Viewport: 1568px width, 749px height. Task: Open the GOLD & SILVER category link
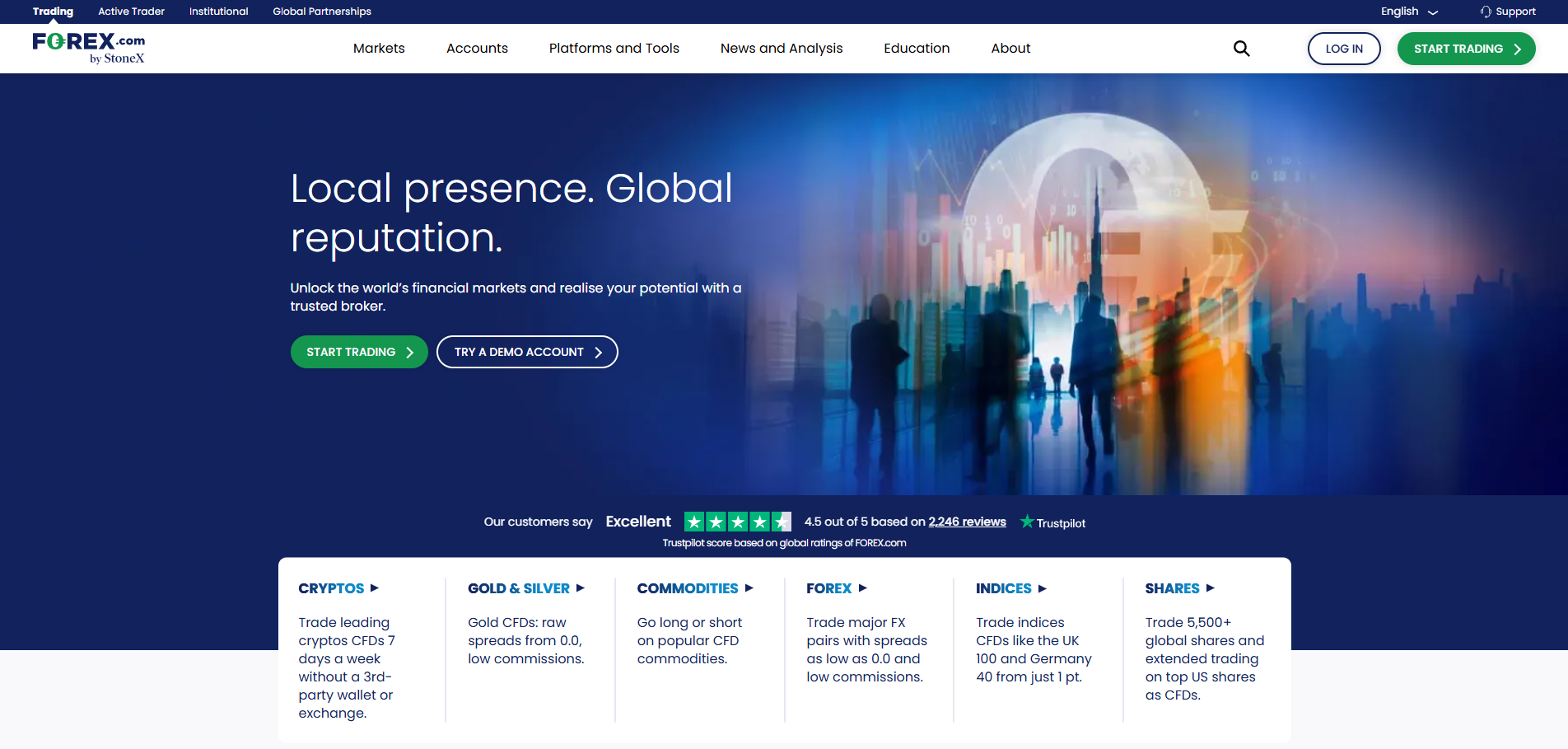point(519,588)
